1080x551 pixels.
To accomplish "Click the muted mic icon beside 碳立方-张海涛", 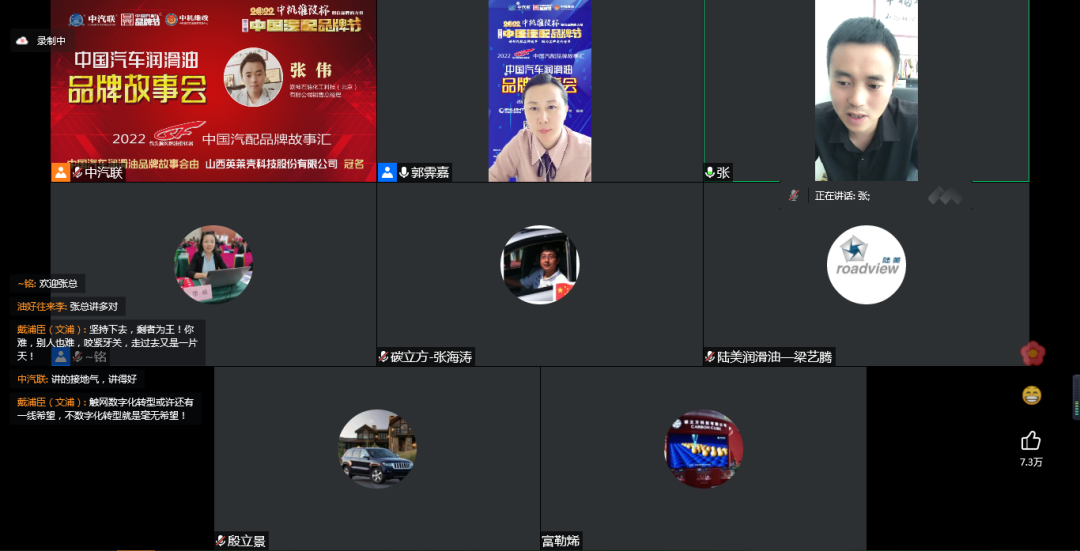I will 383,357.
